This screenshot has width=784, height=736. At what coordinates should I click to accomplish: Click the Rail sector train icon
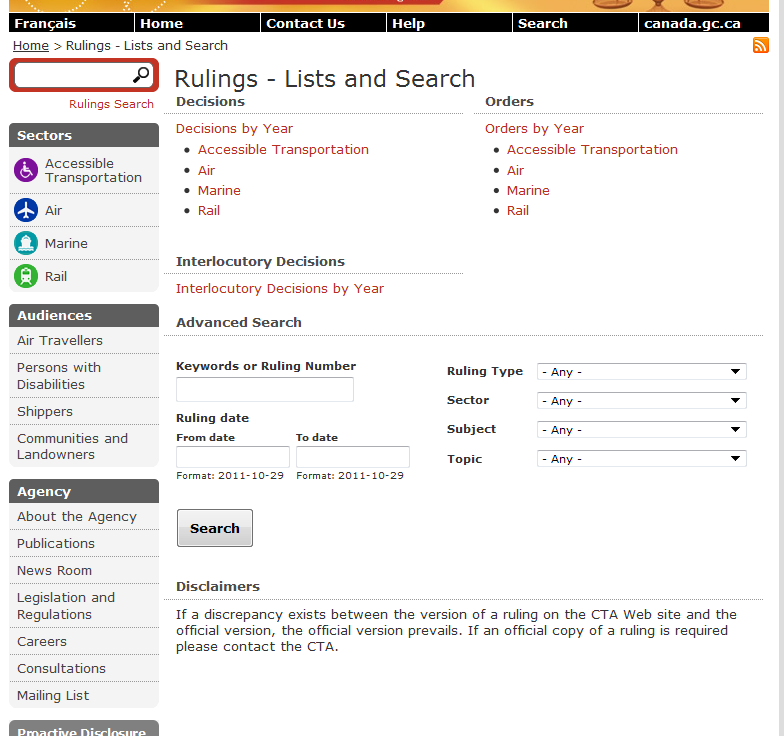tap(26, 276)
